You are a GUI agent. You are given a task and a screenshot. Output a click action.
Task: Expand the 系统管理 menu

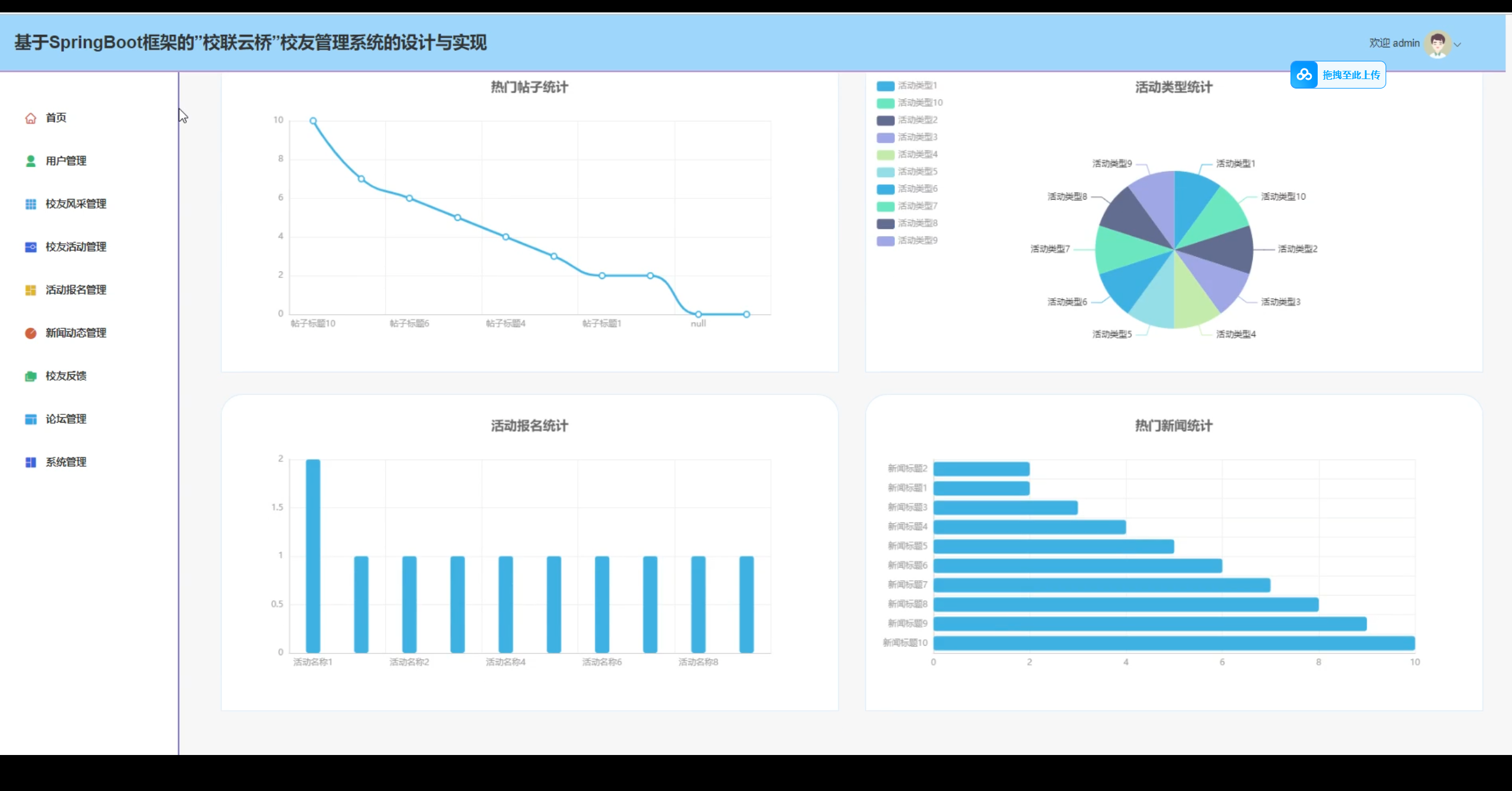(x=66, y=462)
